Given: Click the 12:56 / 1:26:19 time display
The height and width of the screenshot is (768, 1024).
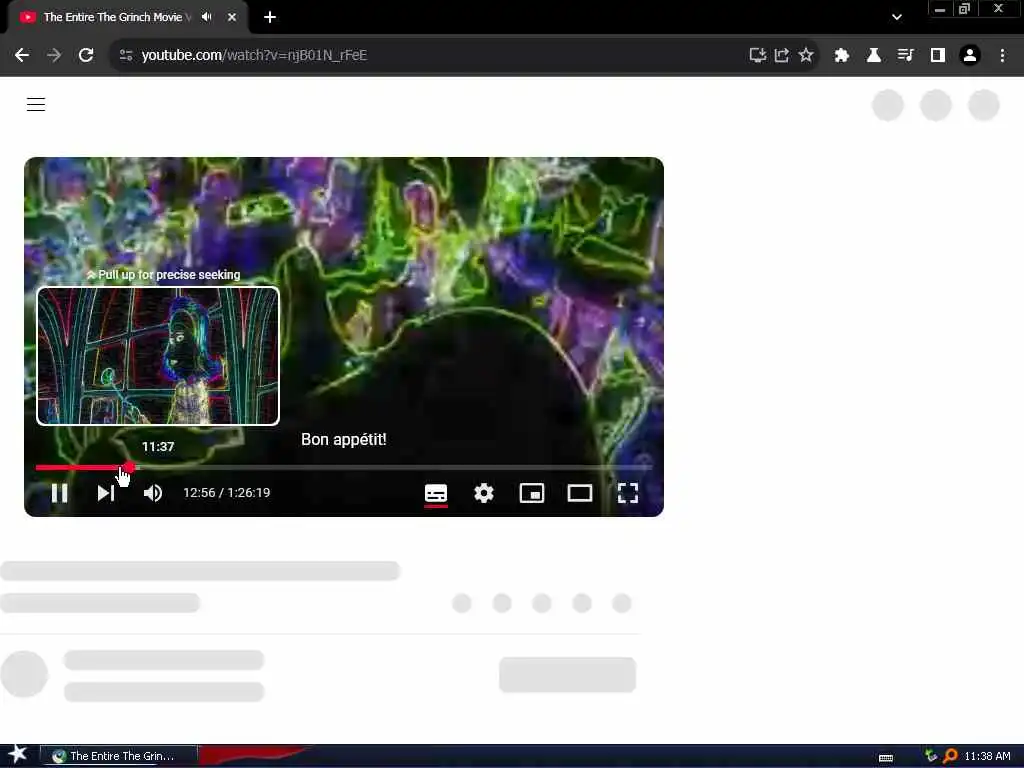Looking at the screenshot, I should (227, 492).
